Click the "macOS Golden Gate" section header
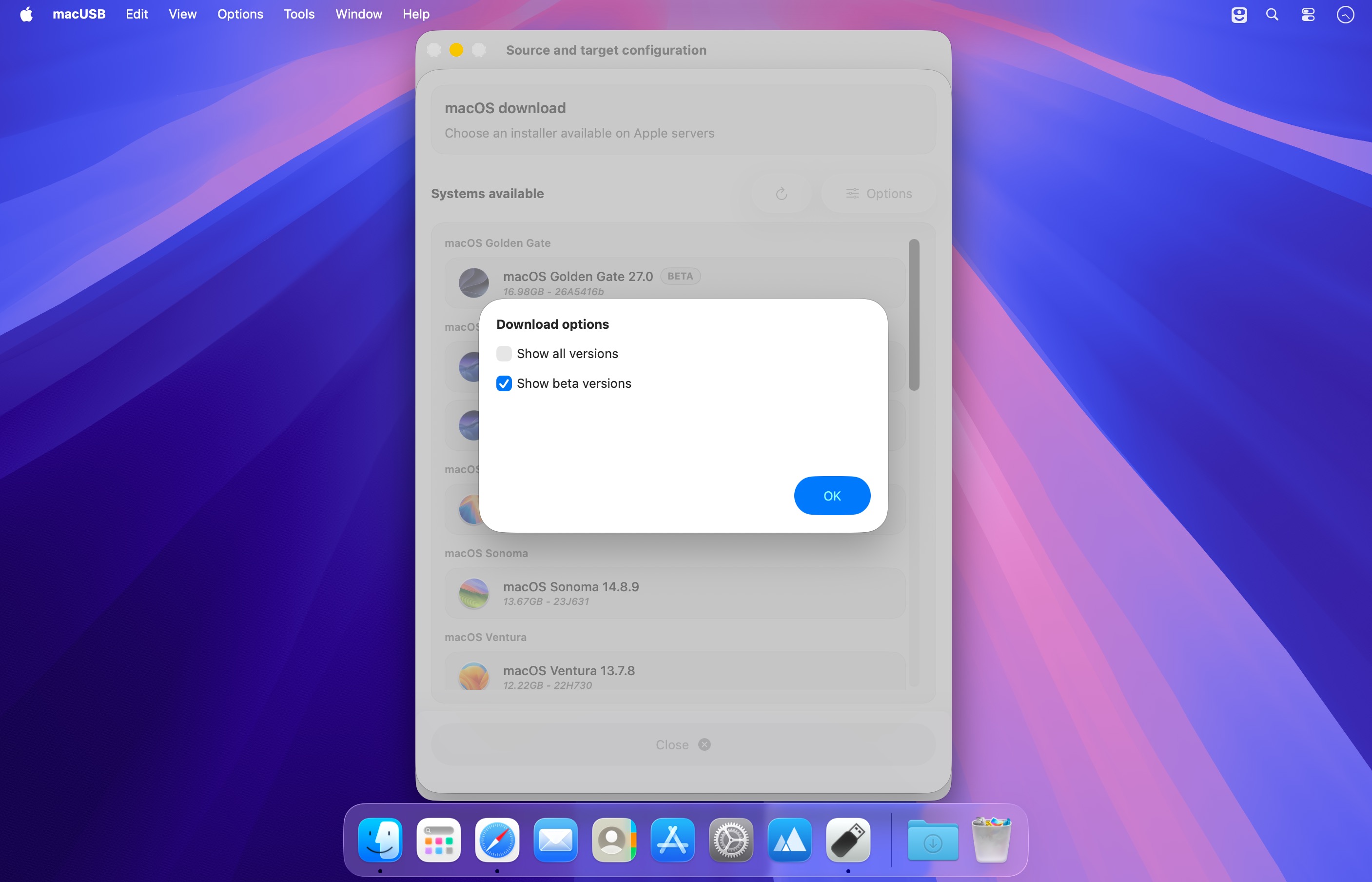This screenshot has width=1372, height=882. (x=497, y=243)
